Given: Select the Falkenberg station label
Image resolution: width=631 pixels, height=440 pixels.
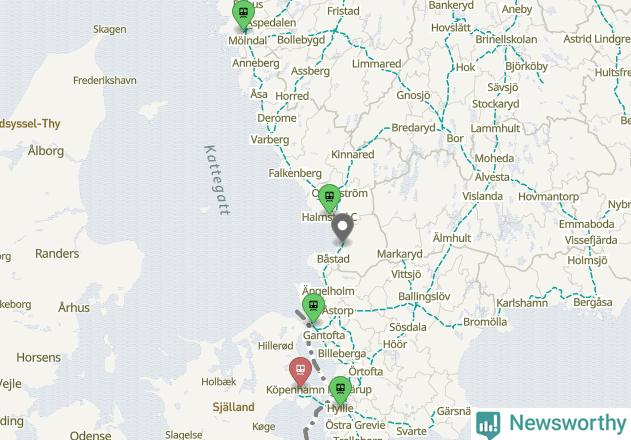Looking at the screenshot, I should pyautogui.click(x=295, y=174).
